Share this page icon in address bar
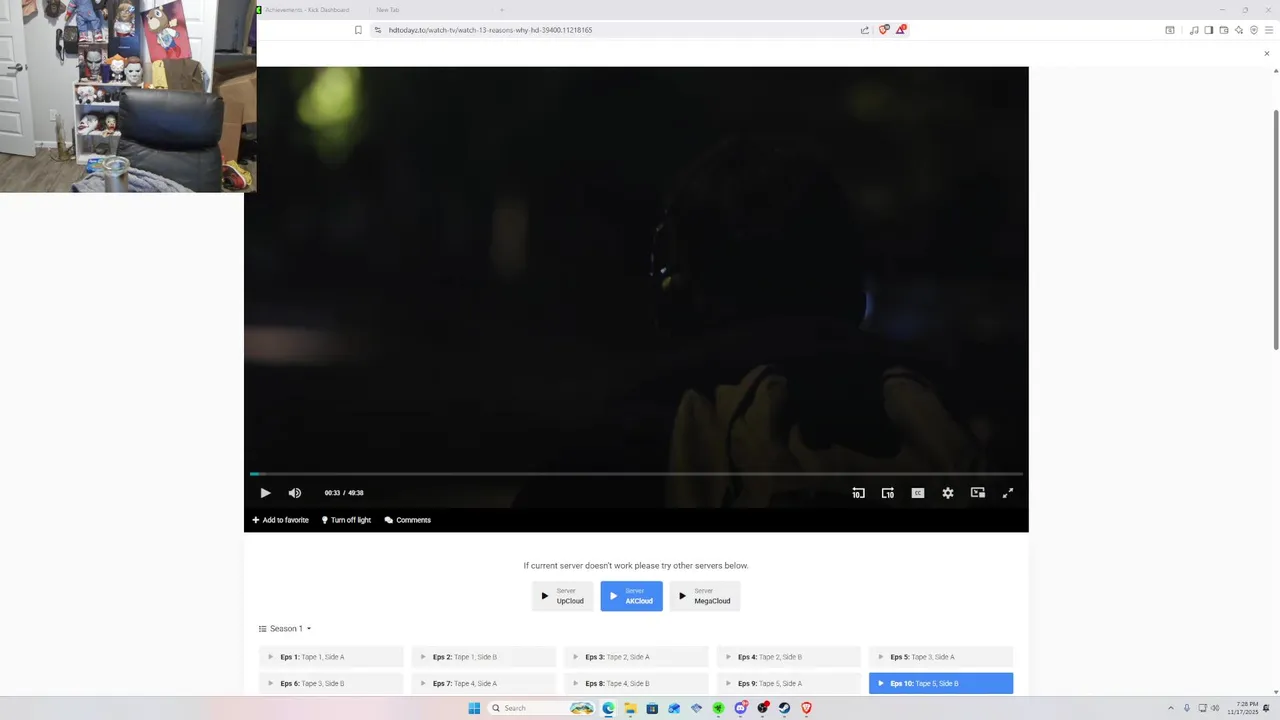Screen dimensions: 1280x720 [x=864, y=30]
